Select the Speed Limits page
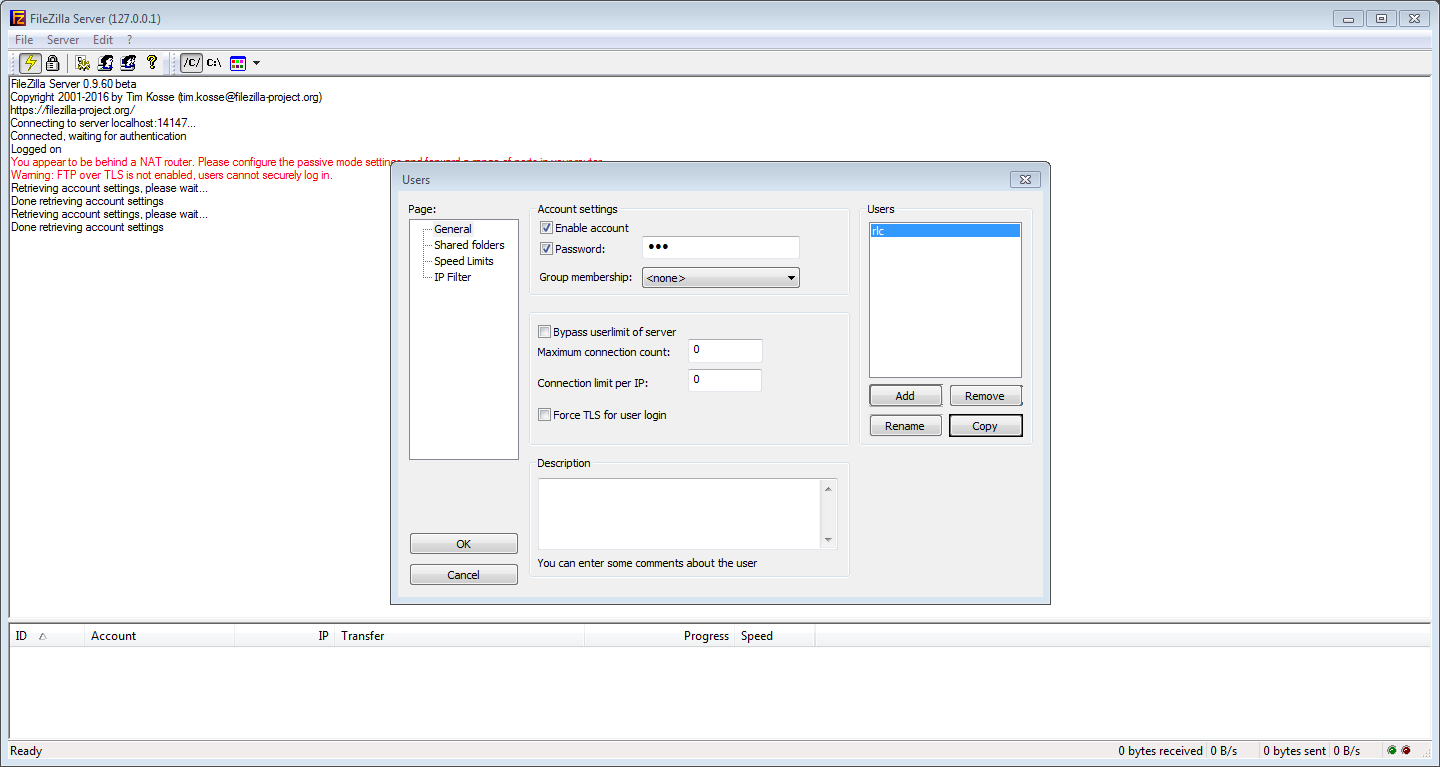The image size is (1440, 767). pos(464,261)
